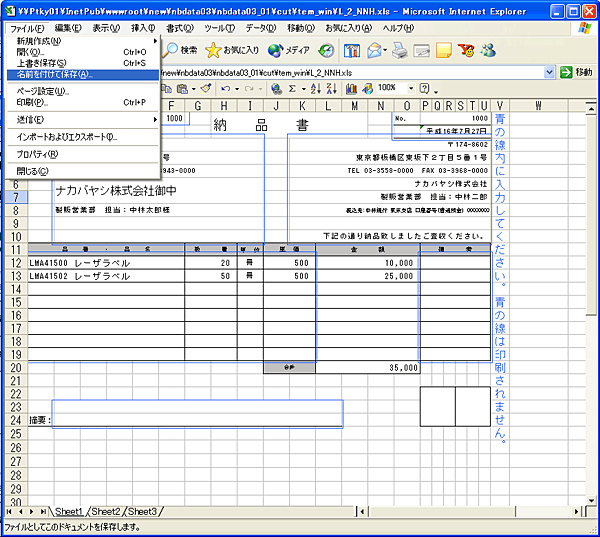Expand the address bar dropdown arrow
600x537 pixels.
tap(550, 72)
